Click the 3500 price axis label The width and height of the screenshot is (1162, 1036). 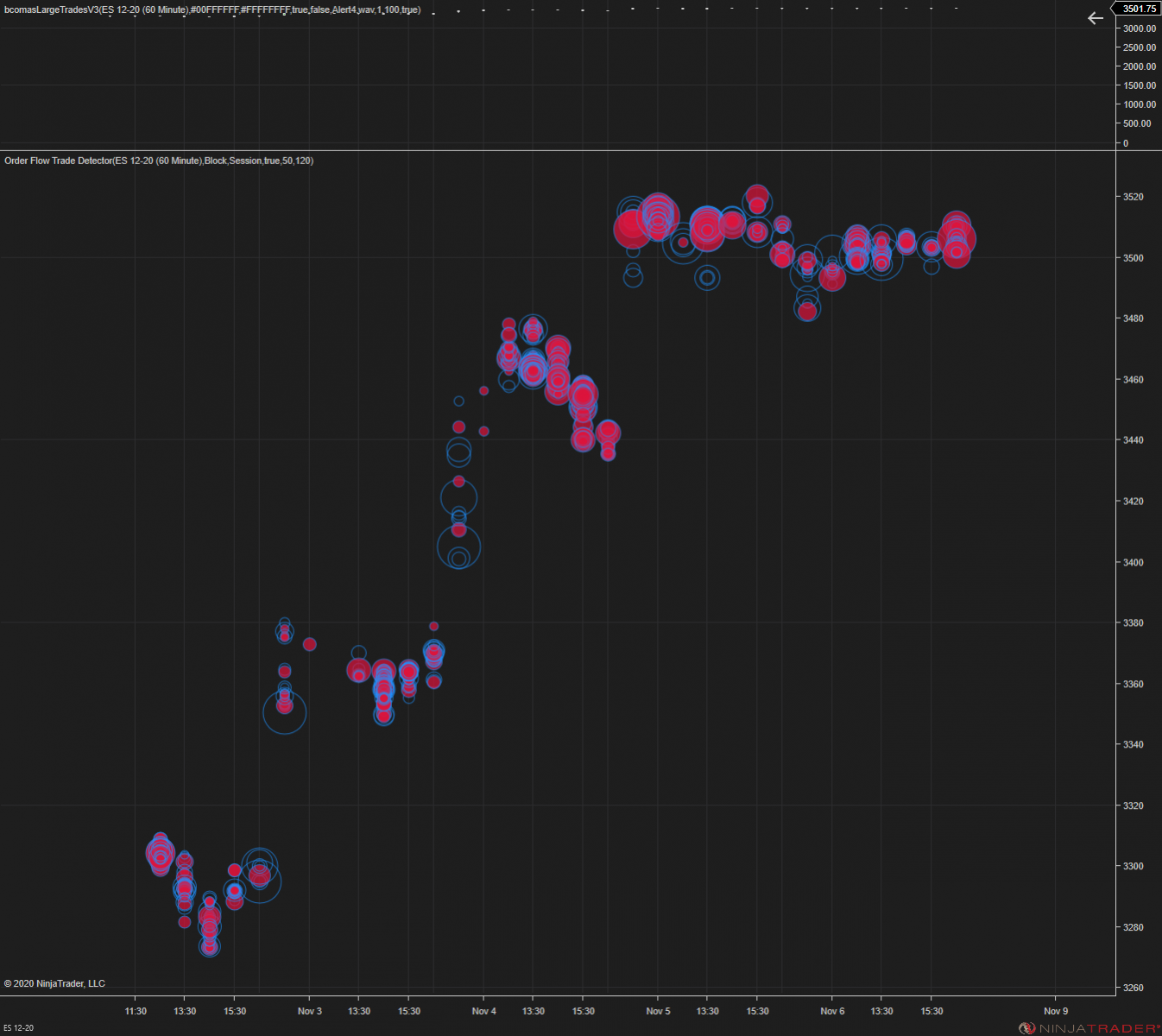pyautogui.click(x=1134, y=258)
